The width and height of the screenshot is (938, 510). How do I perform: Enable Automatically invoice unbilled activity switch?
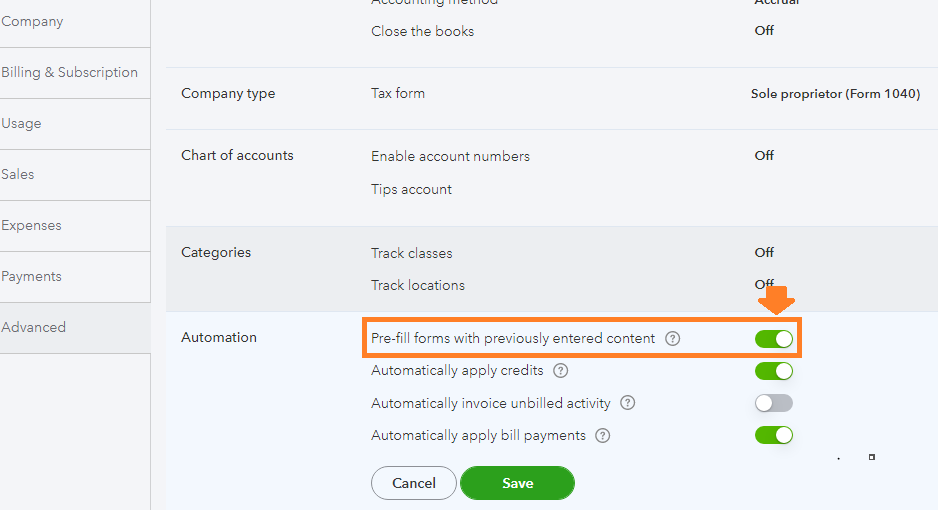tap(773, 404)
